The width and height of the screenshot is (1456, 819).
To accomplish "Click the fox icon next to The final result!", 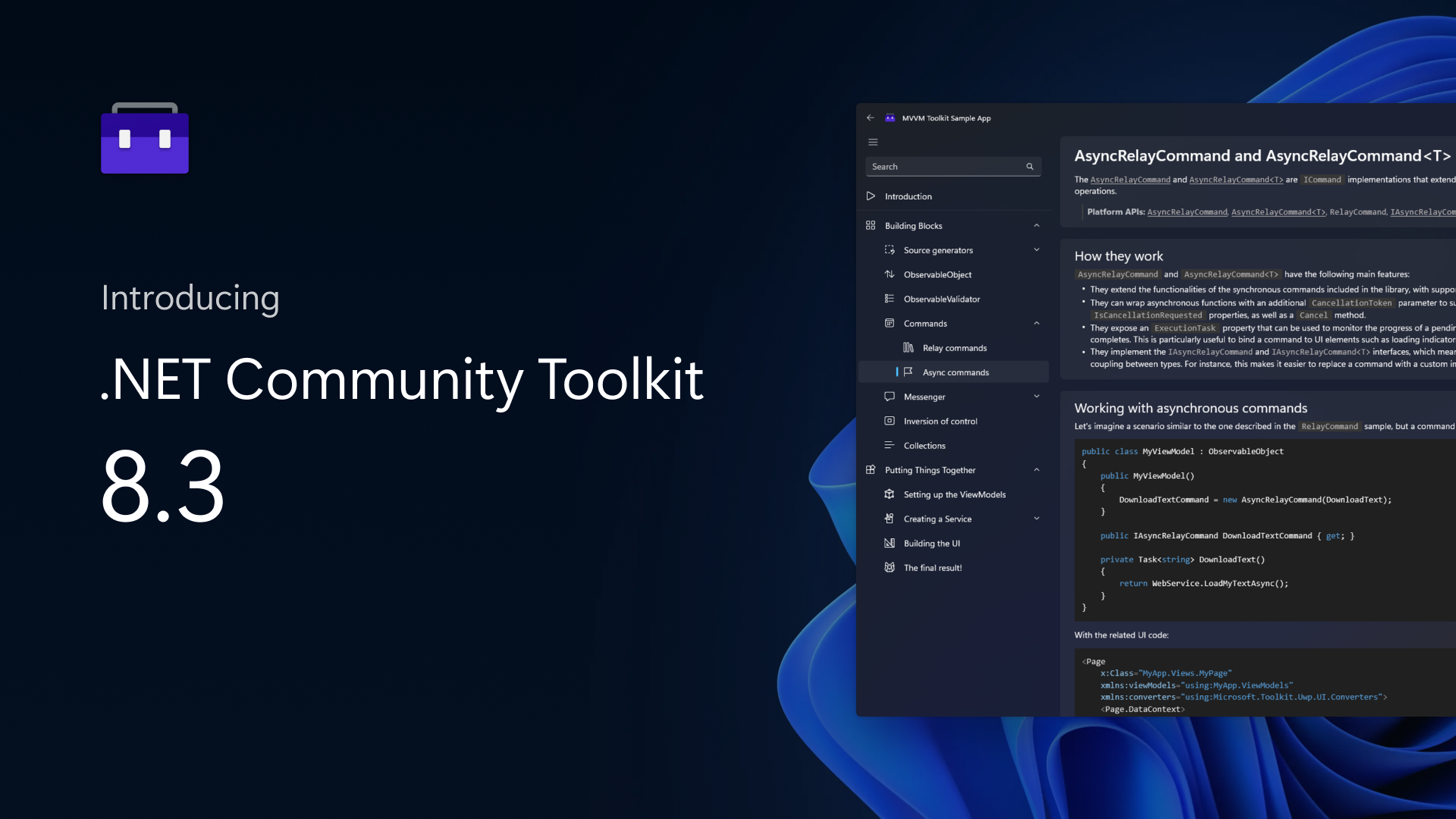I will click(890, 567).
